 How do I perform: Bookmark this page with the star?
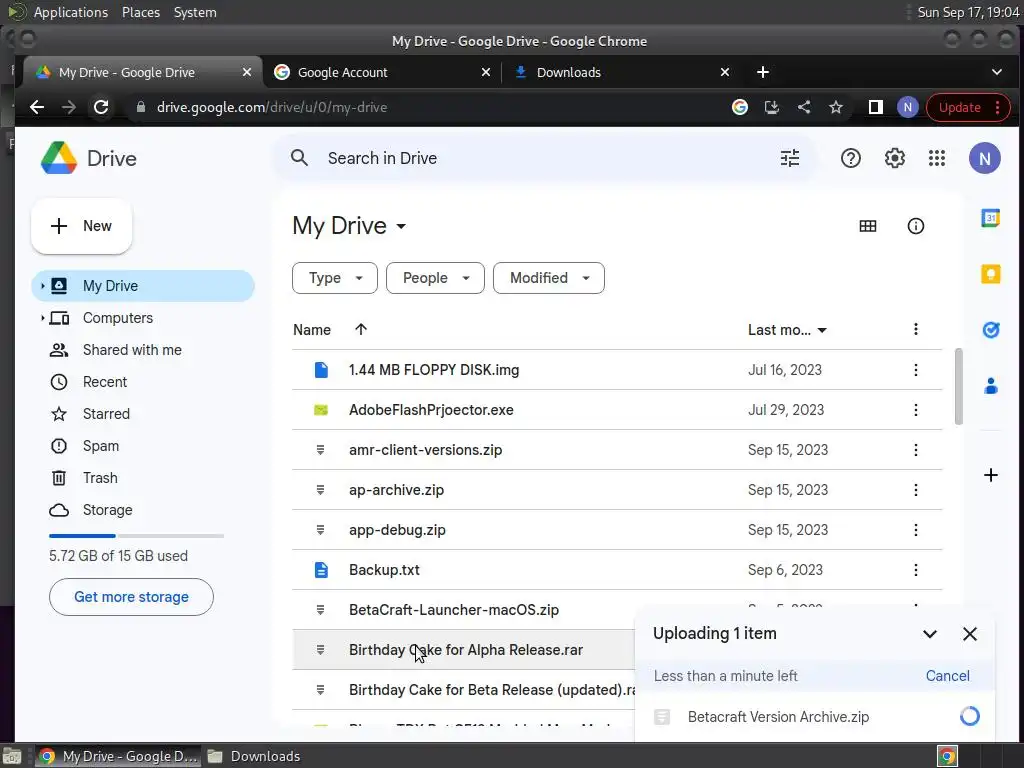[x=836, y=107]
